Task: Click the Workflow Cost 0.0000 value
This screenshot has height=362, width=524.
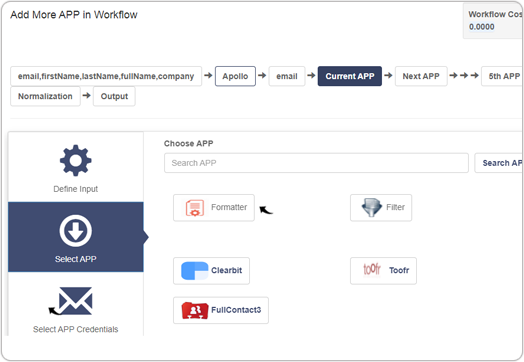Action: click(482, 27)
